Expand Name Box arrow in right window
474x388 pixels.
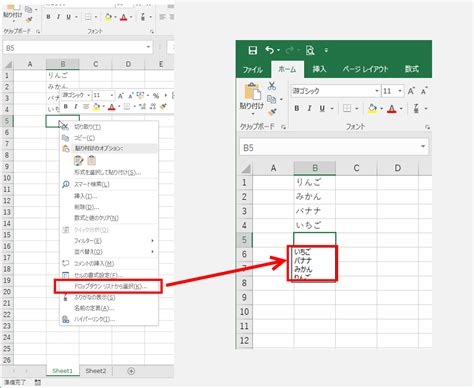pyautogui.click(x=423, y=147)
